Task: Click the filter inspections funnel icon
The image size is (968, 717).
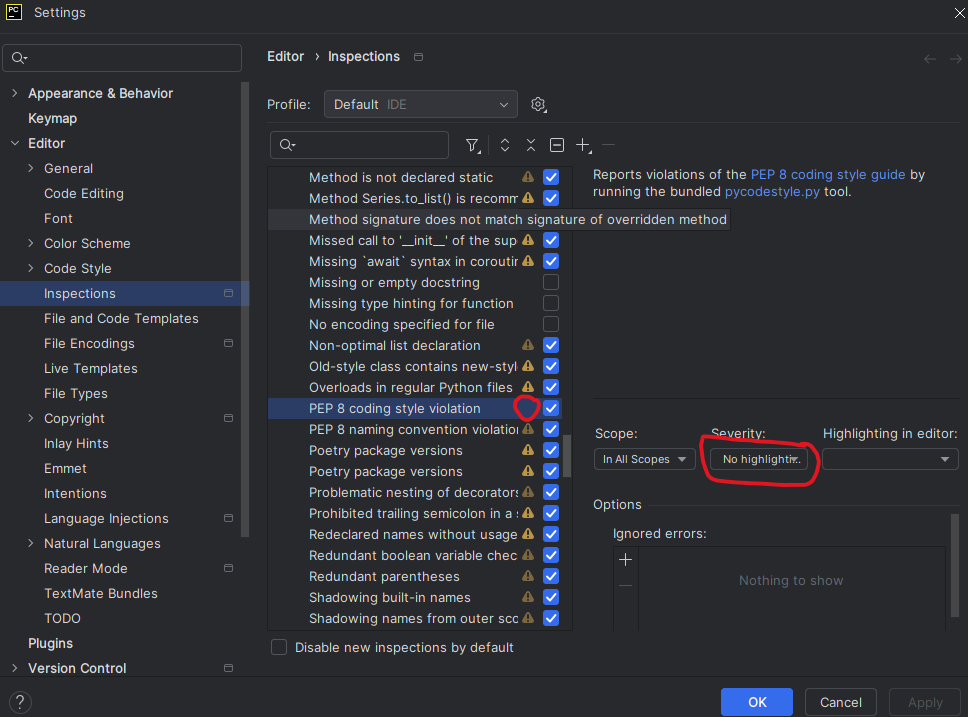Action: (x=472, y=145)
